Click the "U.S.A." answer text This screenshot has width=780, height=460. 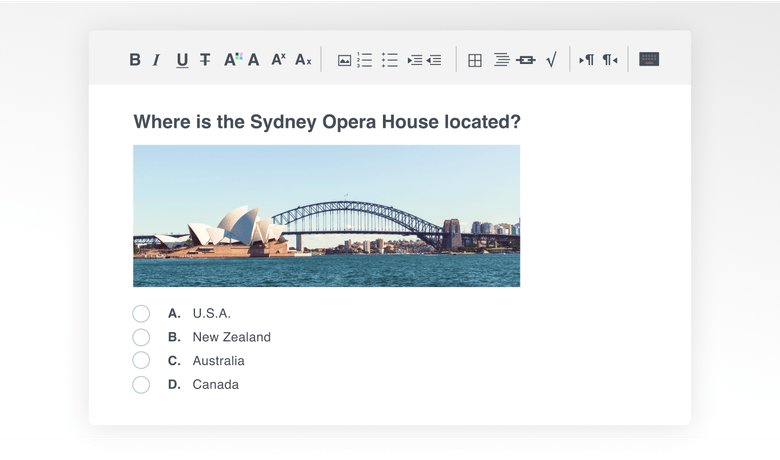click(x=211, y=313)
